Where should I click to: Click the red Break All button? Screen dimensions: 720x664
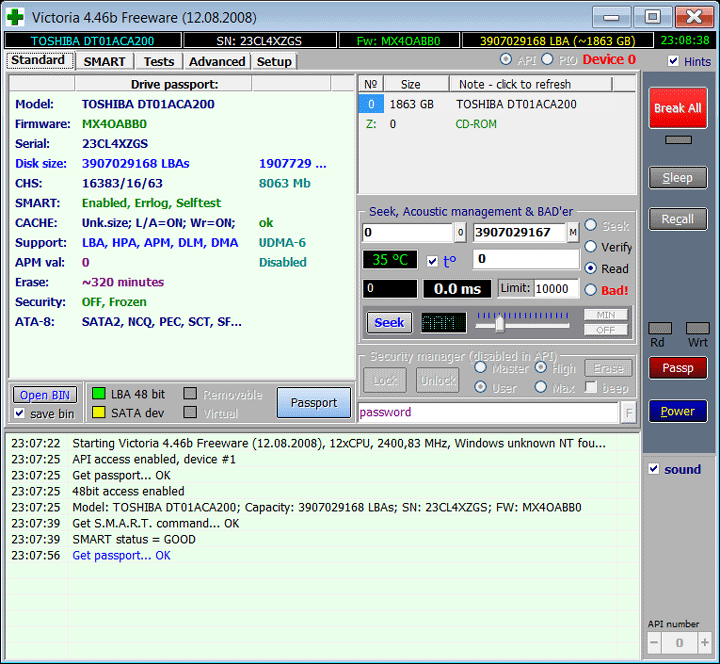tap(678, 108)
